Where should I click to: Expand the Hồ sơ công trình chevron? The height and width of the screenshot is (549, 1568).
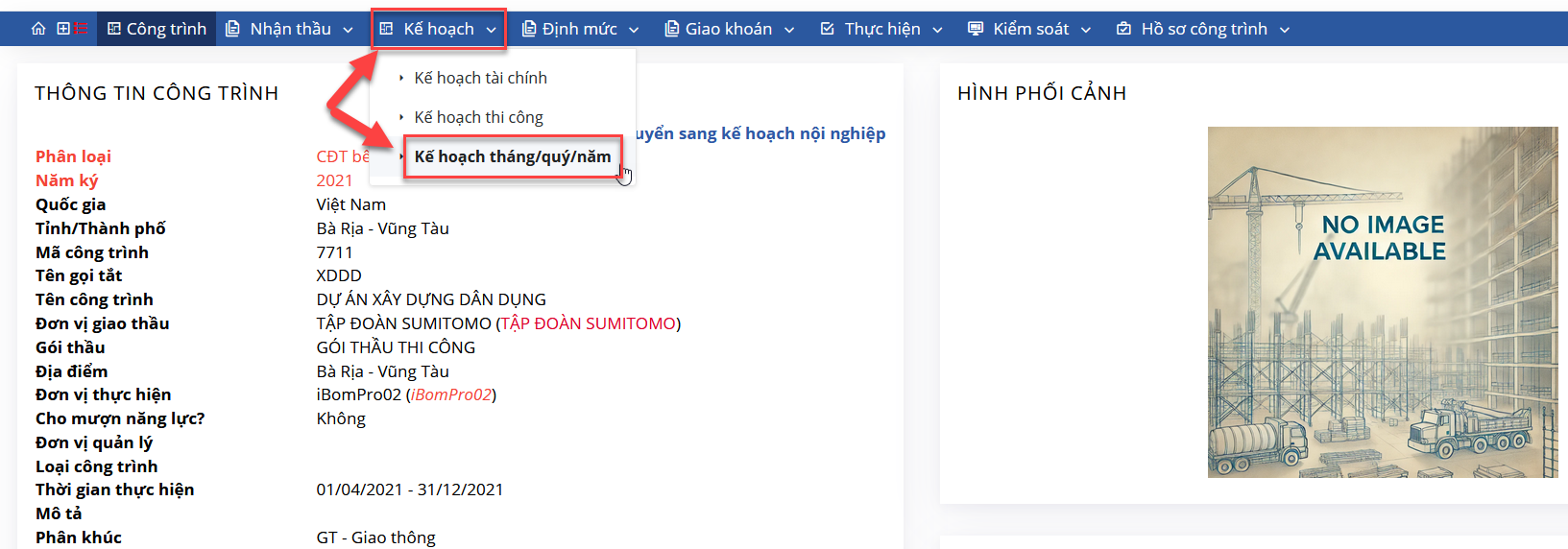(x=1285, y=30)
